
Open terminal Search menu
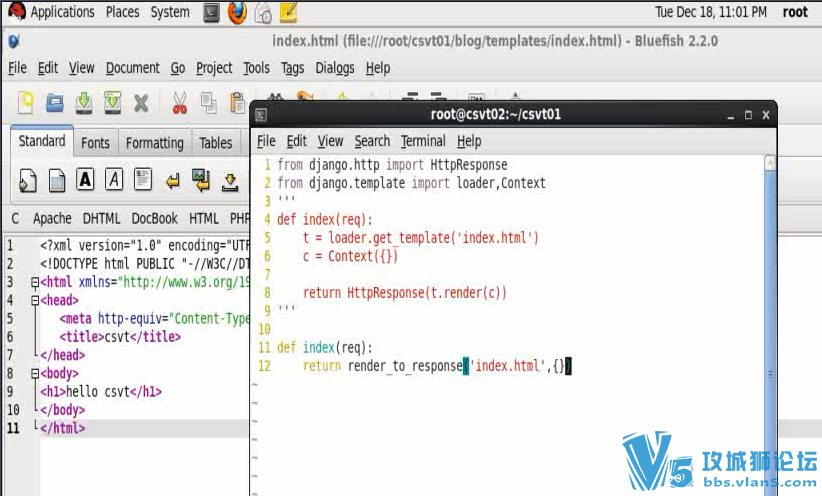tap(372, 141)
